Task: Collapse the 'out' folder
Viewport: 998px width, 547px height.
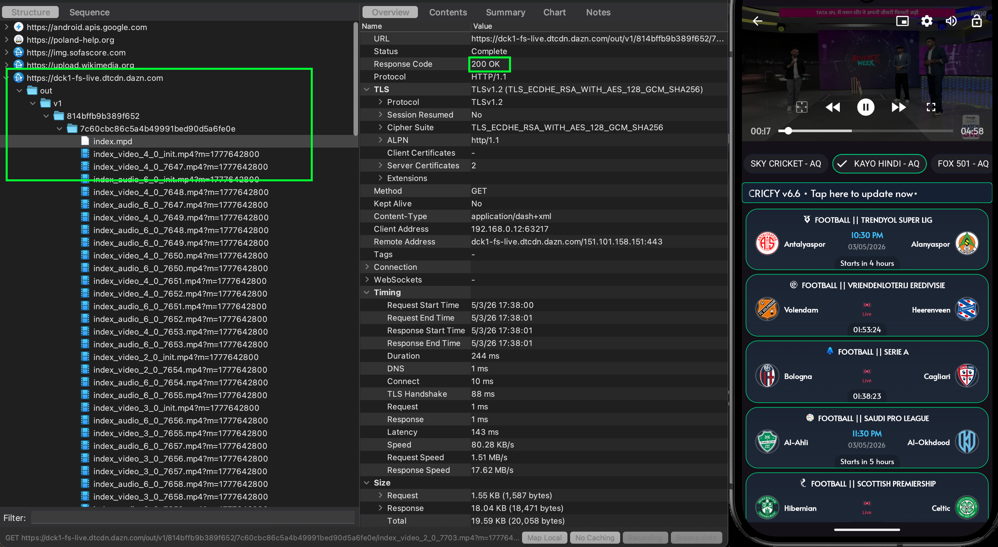Action: [20, 90]
